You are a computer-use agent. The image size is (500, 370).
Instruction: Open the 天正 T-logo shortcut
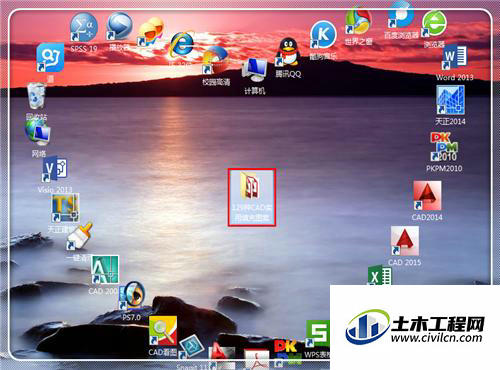65,208
